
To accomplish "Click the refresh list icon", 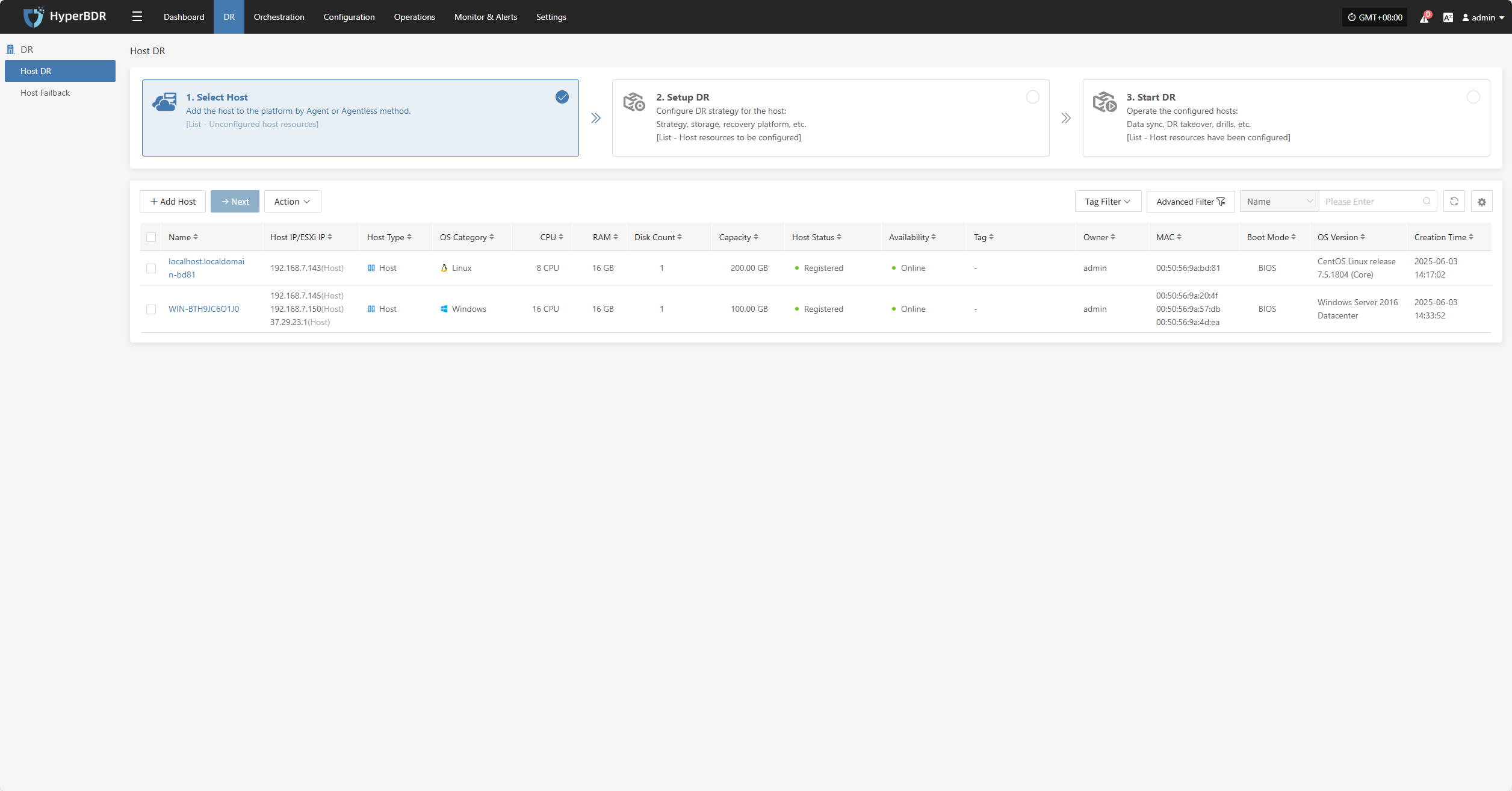I will pyautogui.click(x=1454, y=202).
